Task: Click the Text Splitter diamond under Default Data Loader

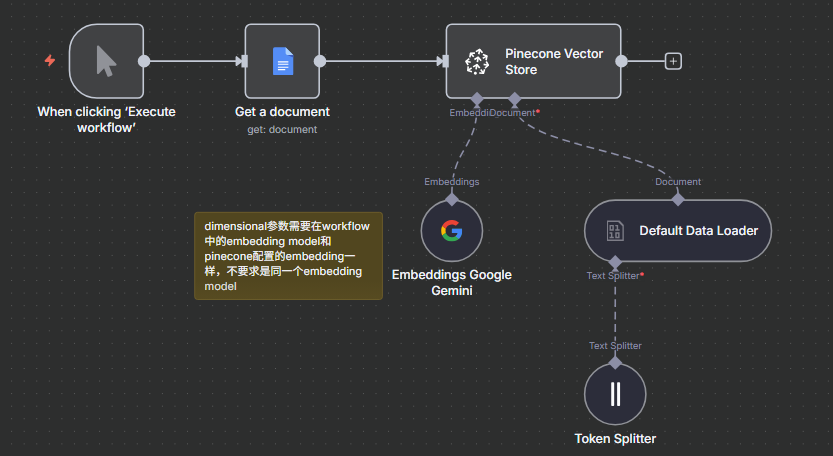Action: coord(615,262)
